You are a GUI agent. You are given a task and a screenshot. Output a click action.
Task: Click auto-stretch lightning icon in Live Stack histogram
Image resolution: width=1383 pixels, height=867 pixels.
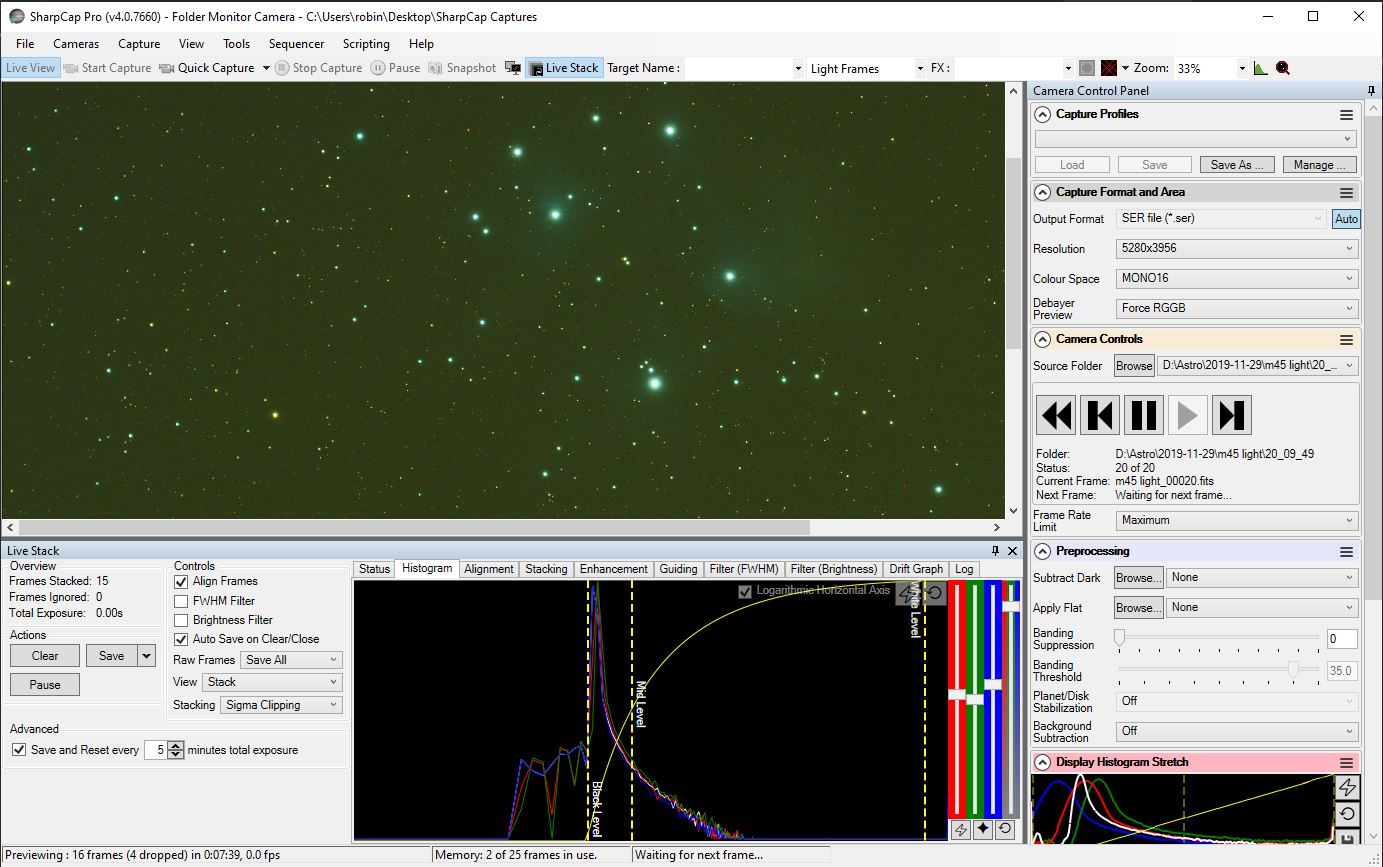[x=908, y=593]
